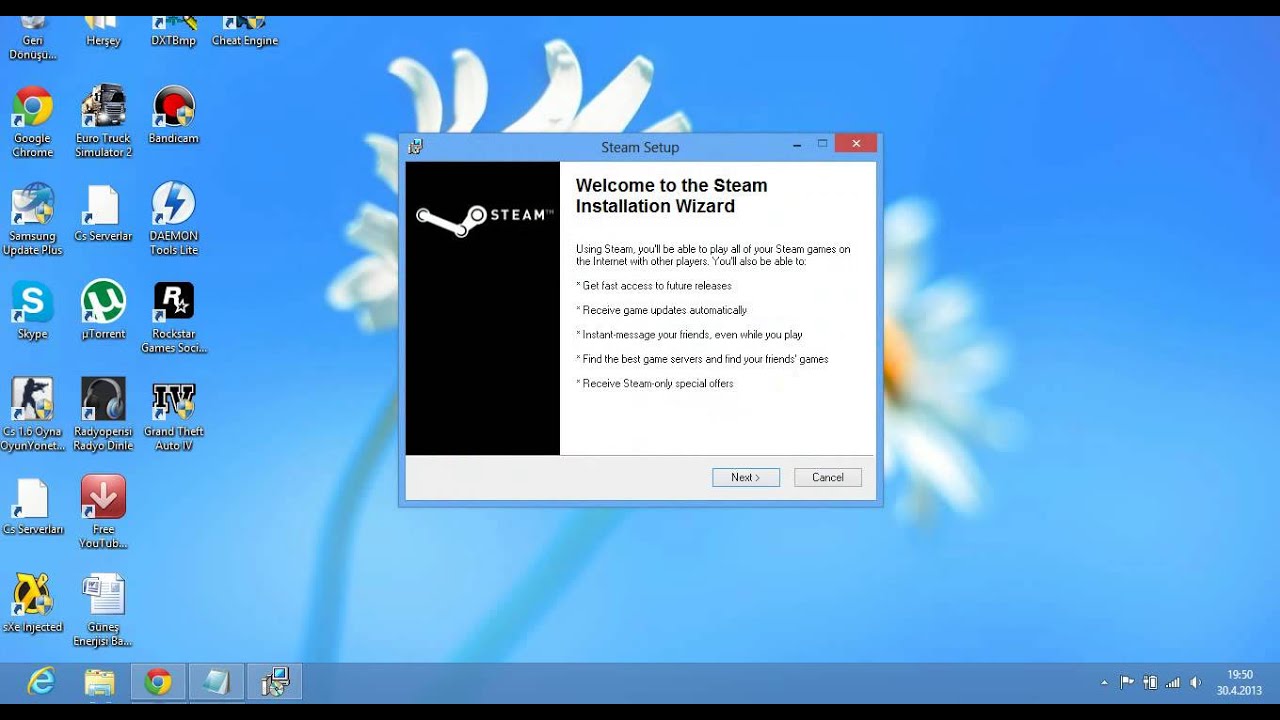
Task: Select the DAEMON Tools Lite icon
Action: 174,220
